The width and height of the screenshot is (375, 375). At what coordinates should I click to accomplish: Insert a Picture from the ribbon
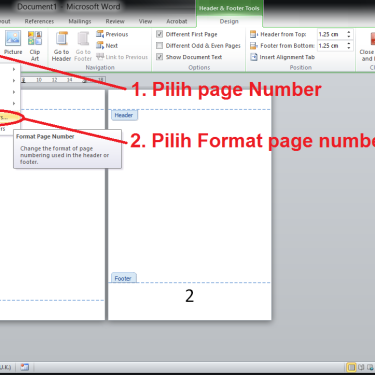pyautogui.click(x=13, y=43)
